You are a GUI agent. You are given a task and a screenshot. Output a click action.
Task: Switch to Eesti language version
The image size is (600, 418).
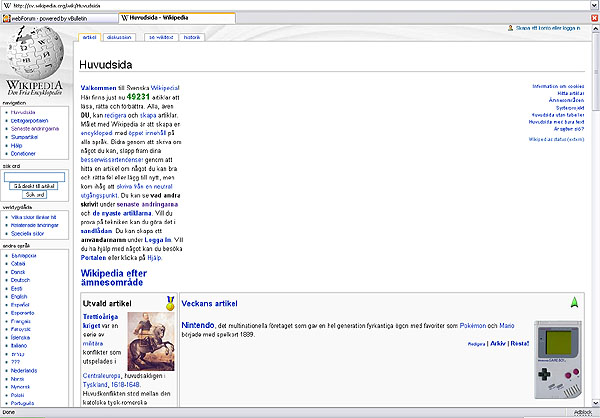click(16, 289)
